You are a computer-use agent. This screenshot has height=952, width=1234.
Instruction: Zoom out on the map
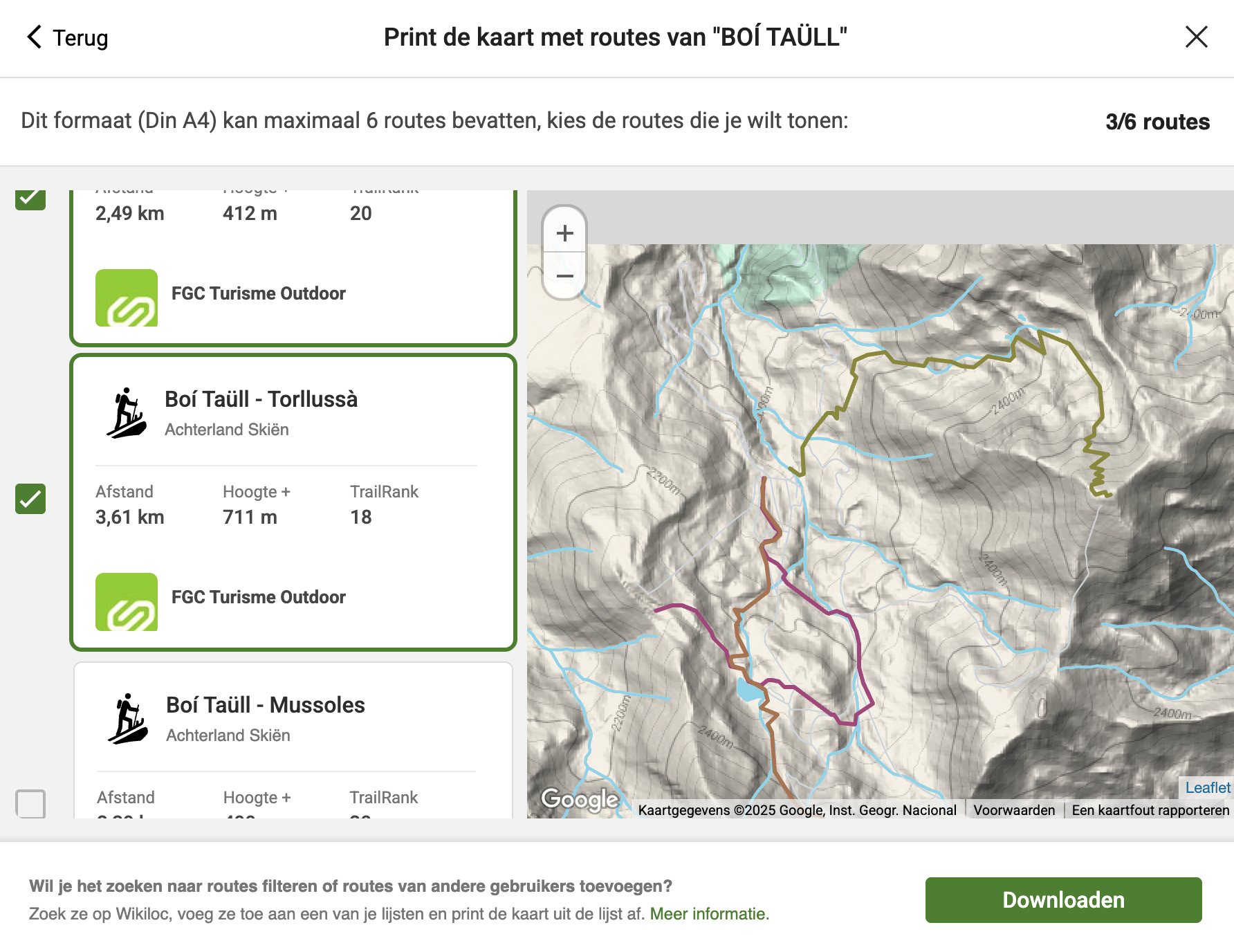click(565, 275)
